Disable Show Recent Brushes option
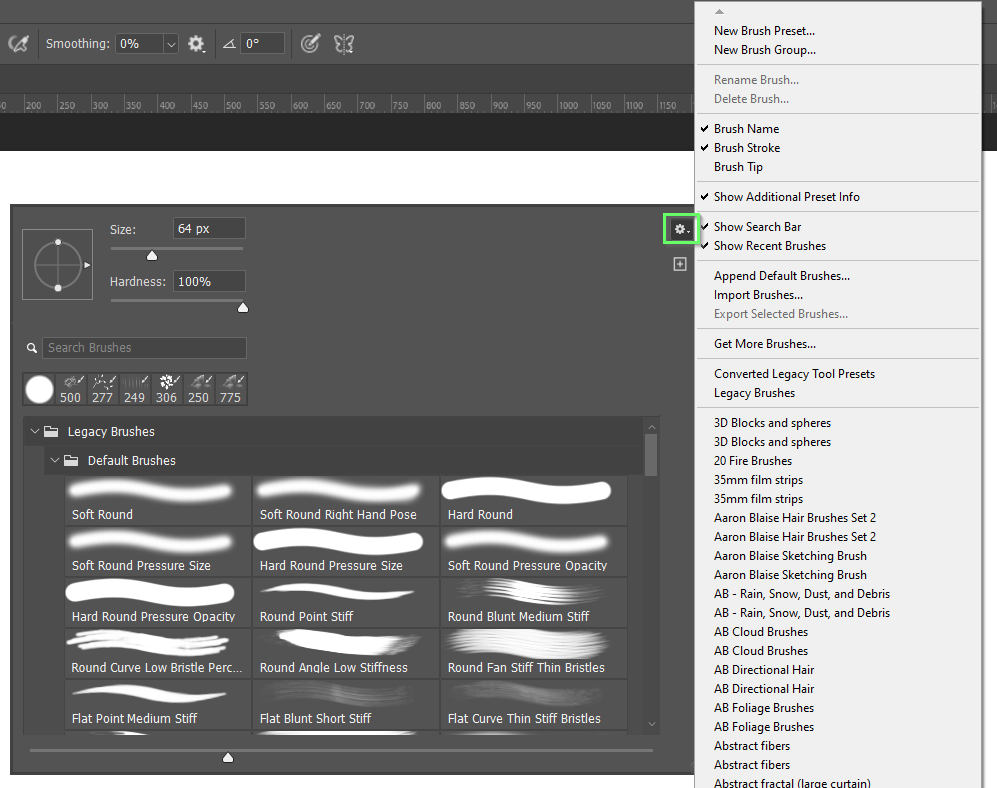The height and width of the screenshot is (788, 997). coord(769,246)
